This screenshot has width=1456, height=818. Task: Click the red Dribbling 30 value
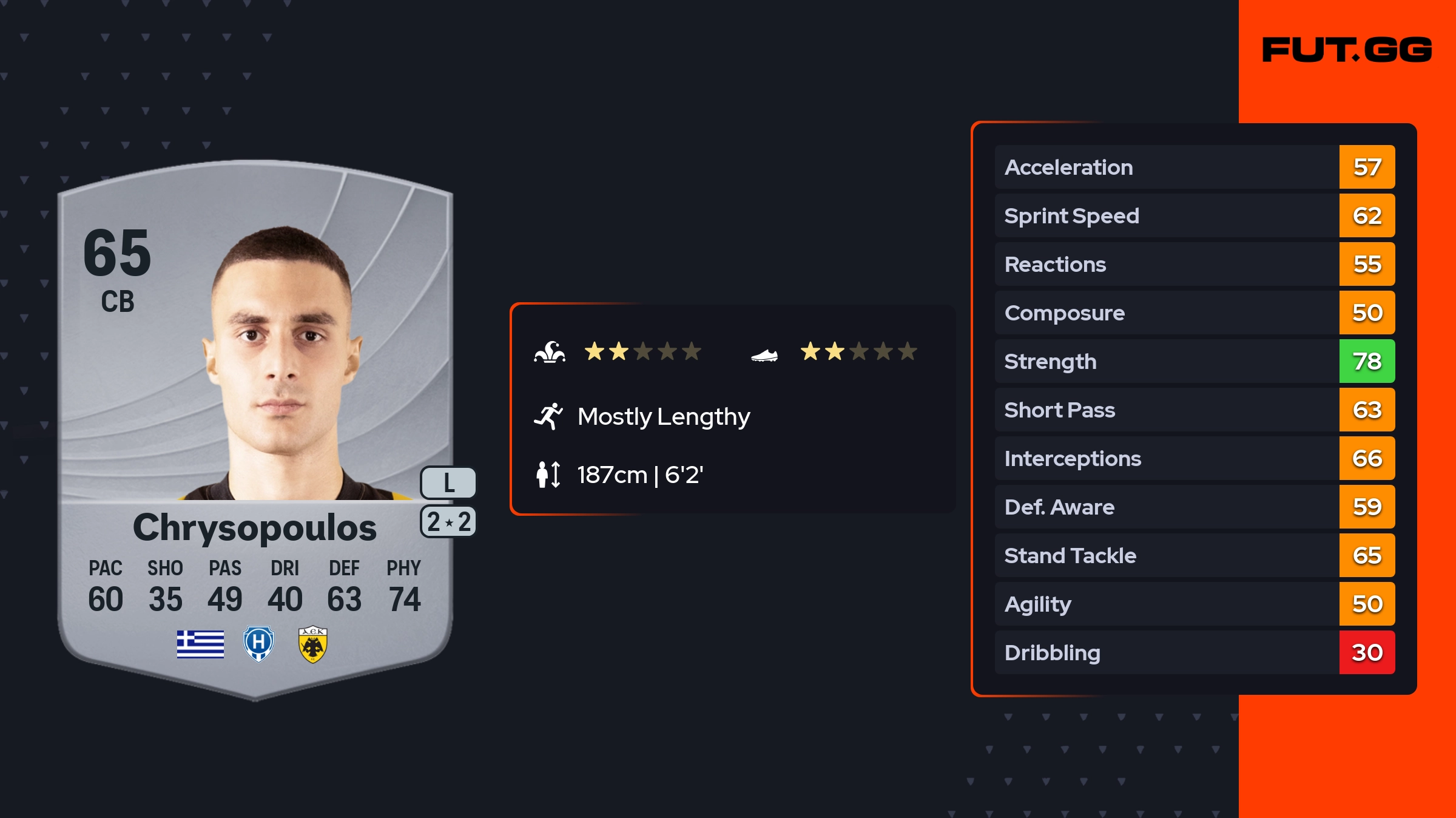[x=1367, y=653]
